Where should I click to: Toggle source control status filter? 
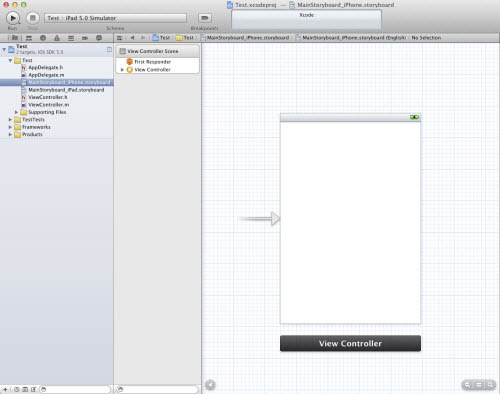coord(25,389)
